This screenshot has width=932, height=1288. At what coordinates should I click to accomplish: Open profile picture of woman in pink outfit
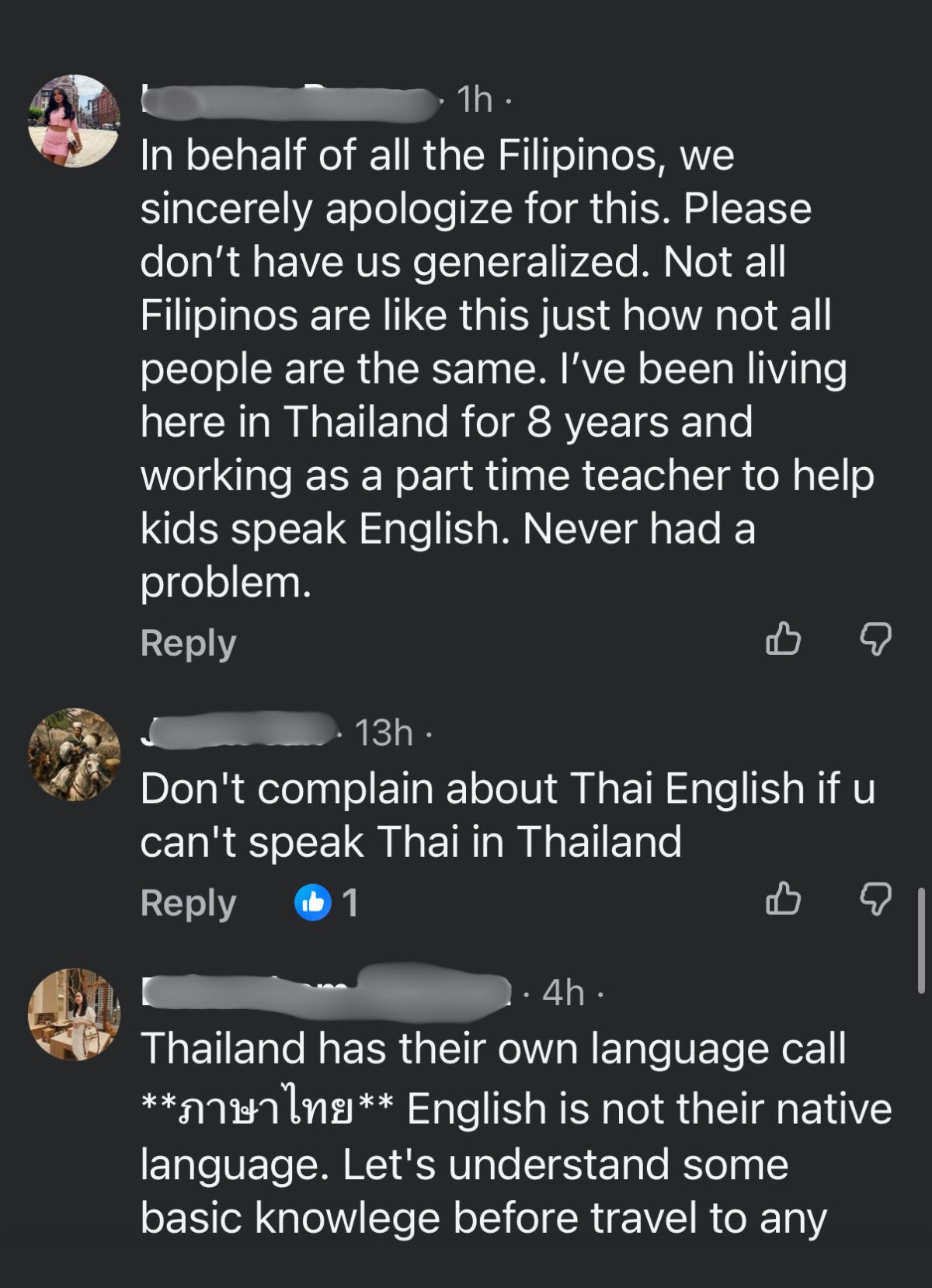tap(75, 120)
